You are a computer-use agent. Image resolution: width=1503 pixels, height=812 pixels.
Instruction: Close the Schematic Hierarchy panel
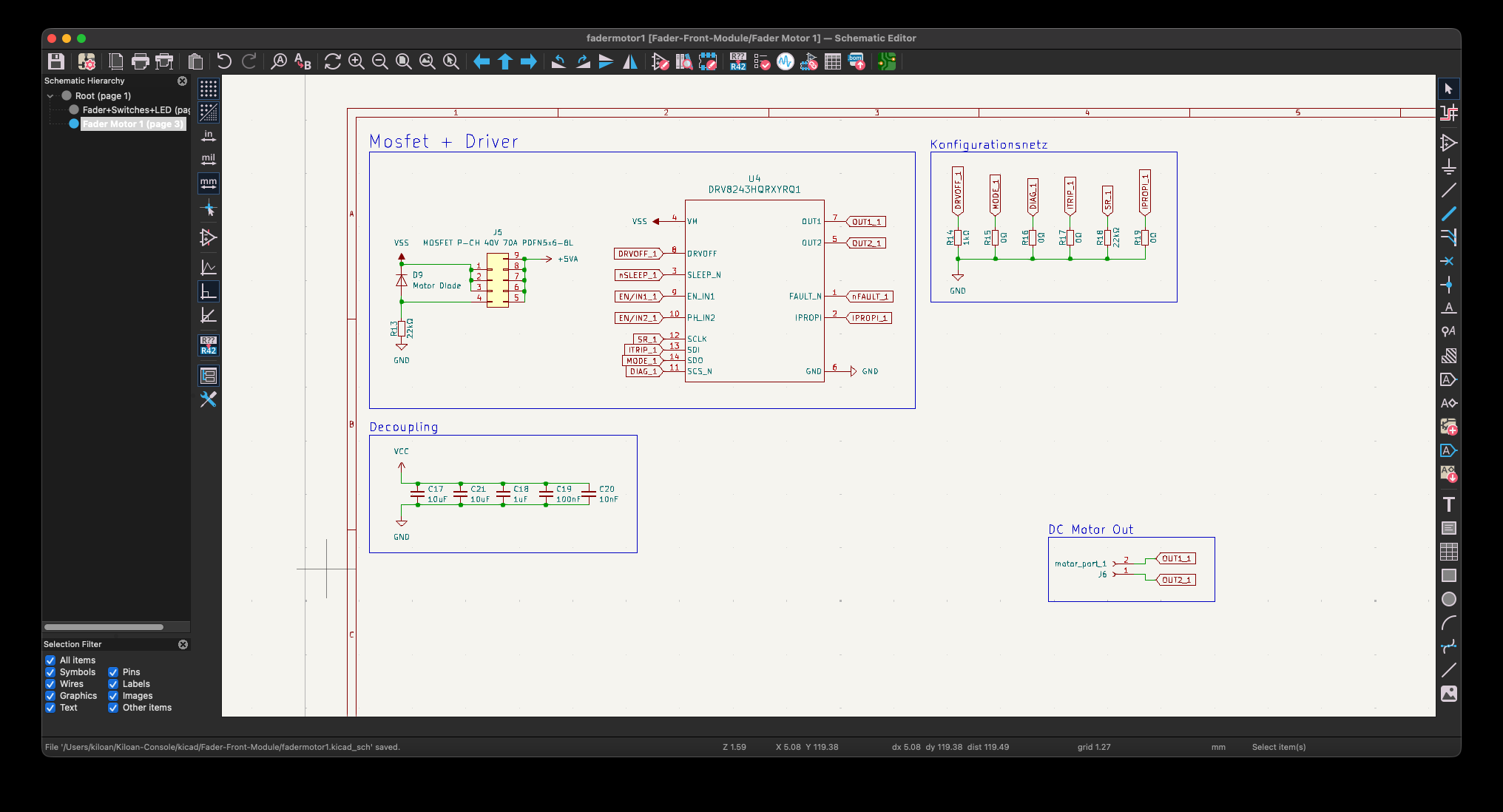(183, 81)
